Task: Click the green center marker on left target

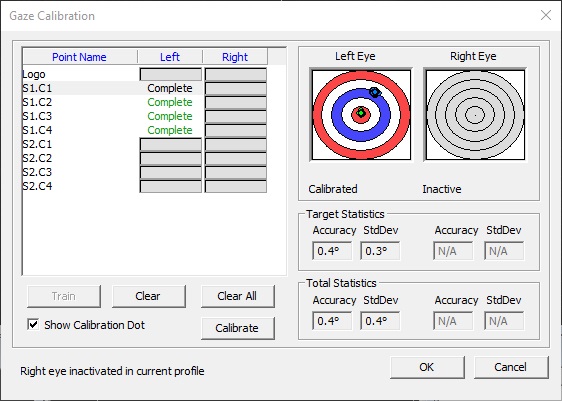Action: click(x=361, y=113)
